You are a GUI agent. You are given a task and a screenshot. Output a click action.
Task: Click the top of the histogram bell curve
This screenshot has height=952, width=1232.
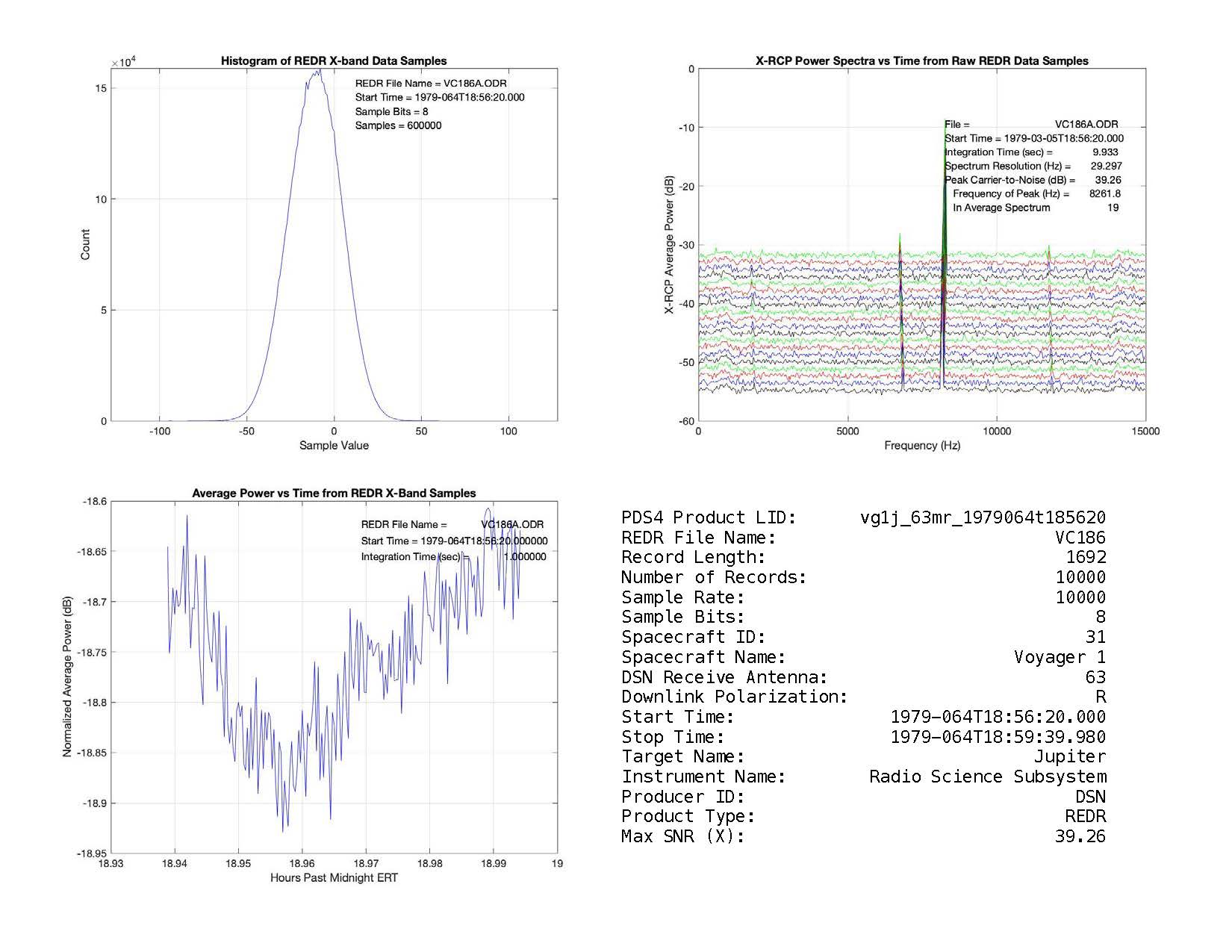coord(317,72)
